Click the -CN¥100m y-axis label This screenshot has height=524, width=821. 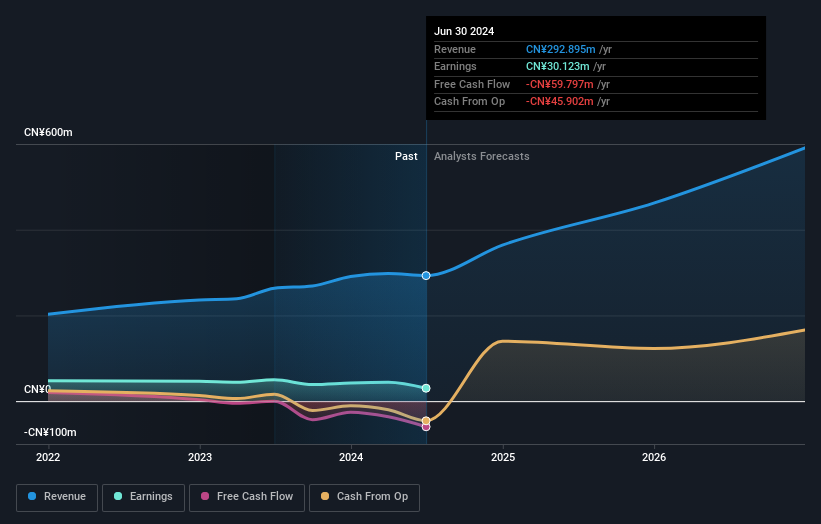[x=50, y=432]
